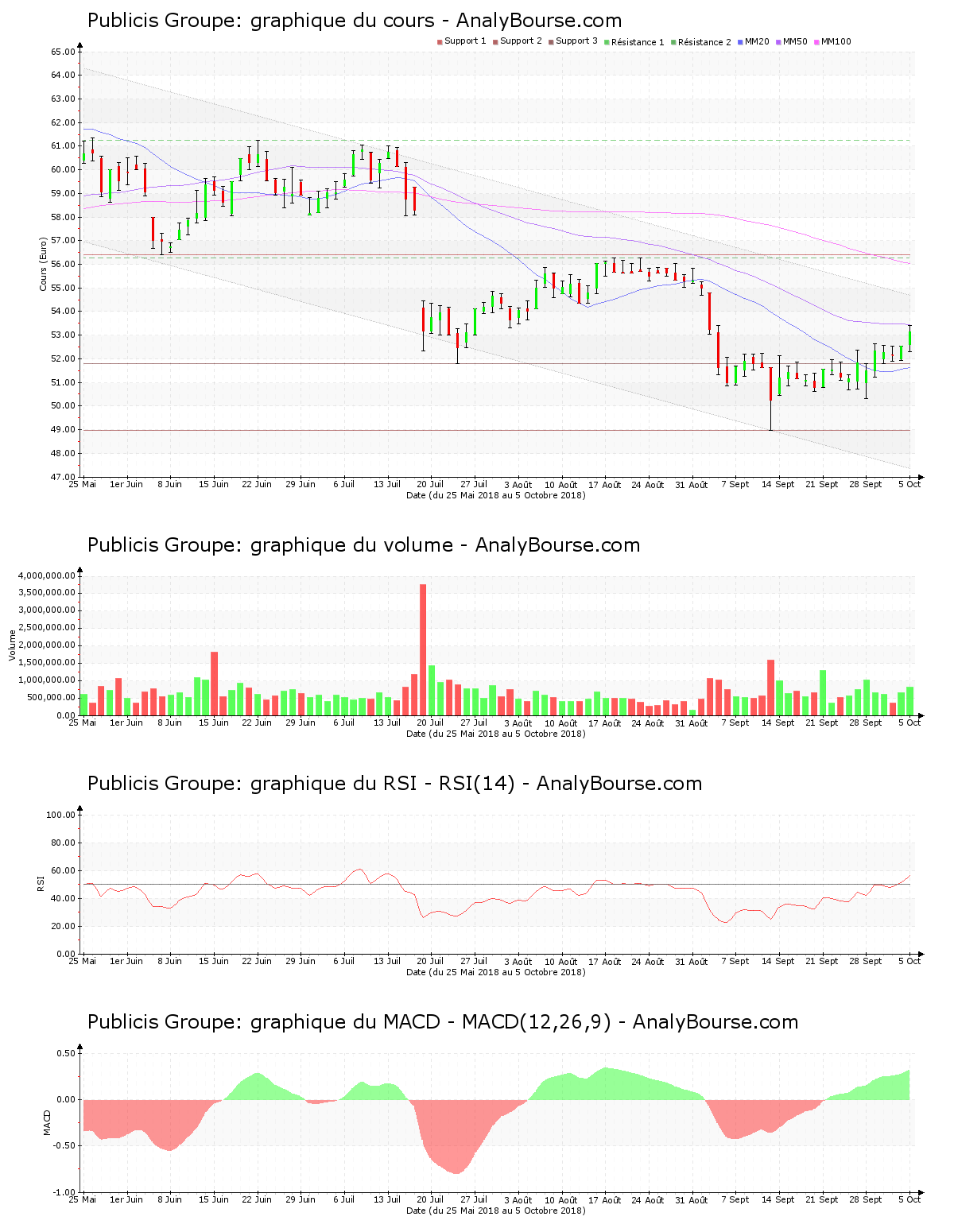Click the Résistance 2 legend entry

(x=701, y=42)
